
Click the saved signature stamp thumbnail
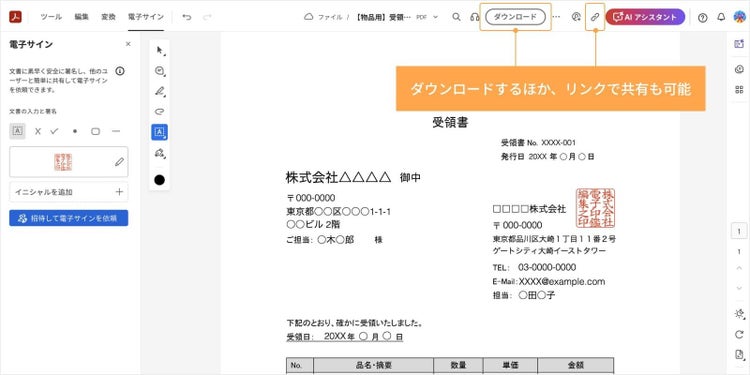coord(63,162)
